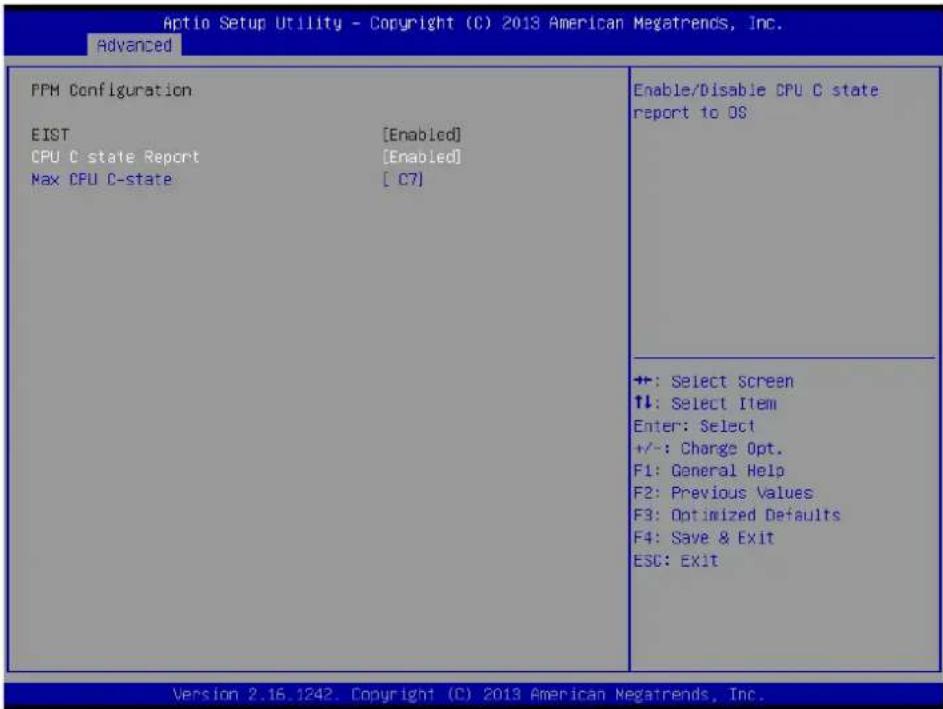Click the 'F3: Optimized Defaults' hint
Viewport: 943px width, 709px height.
pos(737,515)
